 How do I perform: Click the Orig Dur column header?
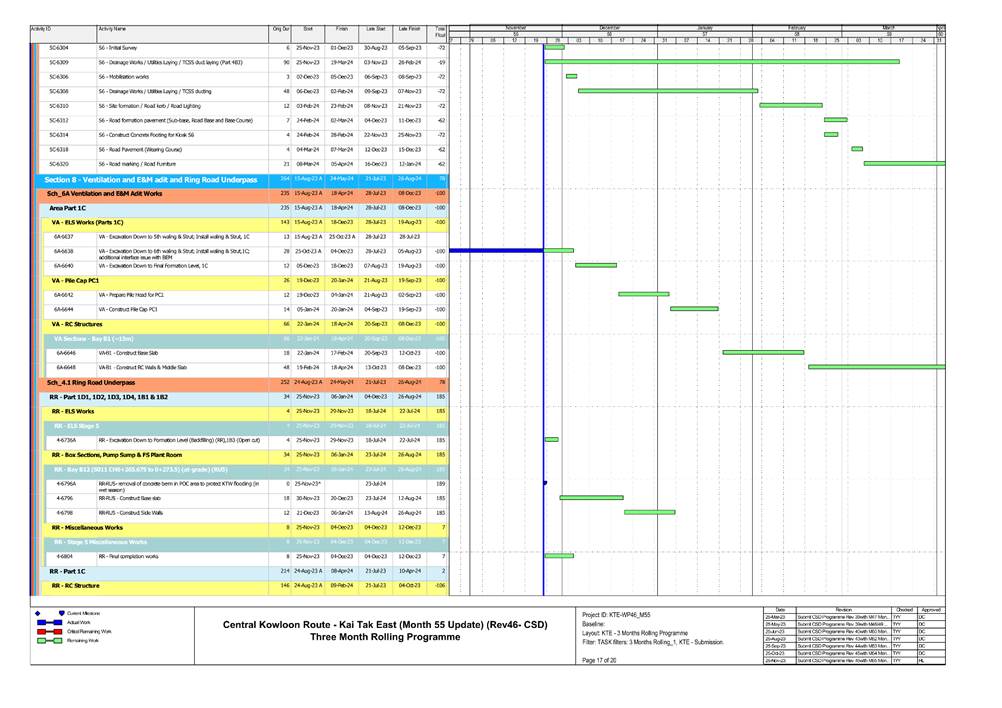(x=280, y=31)
